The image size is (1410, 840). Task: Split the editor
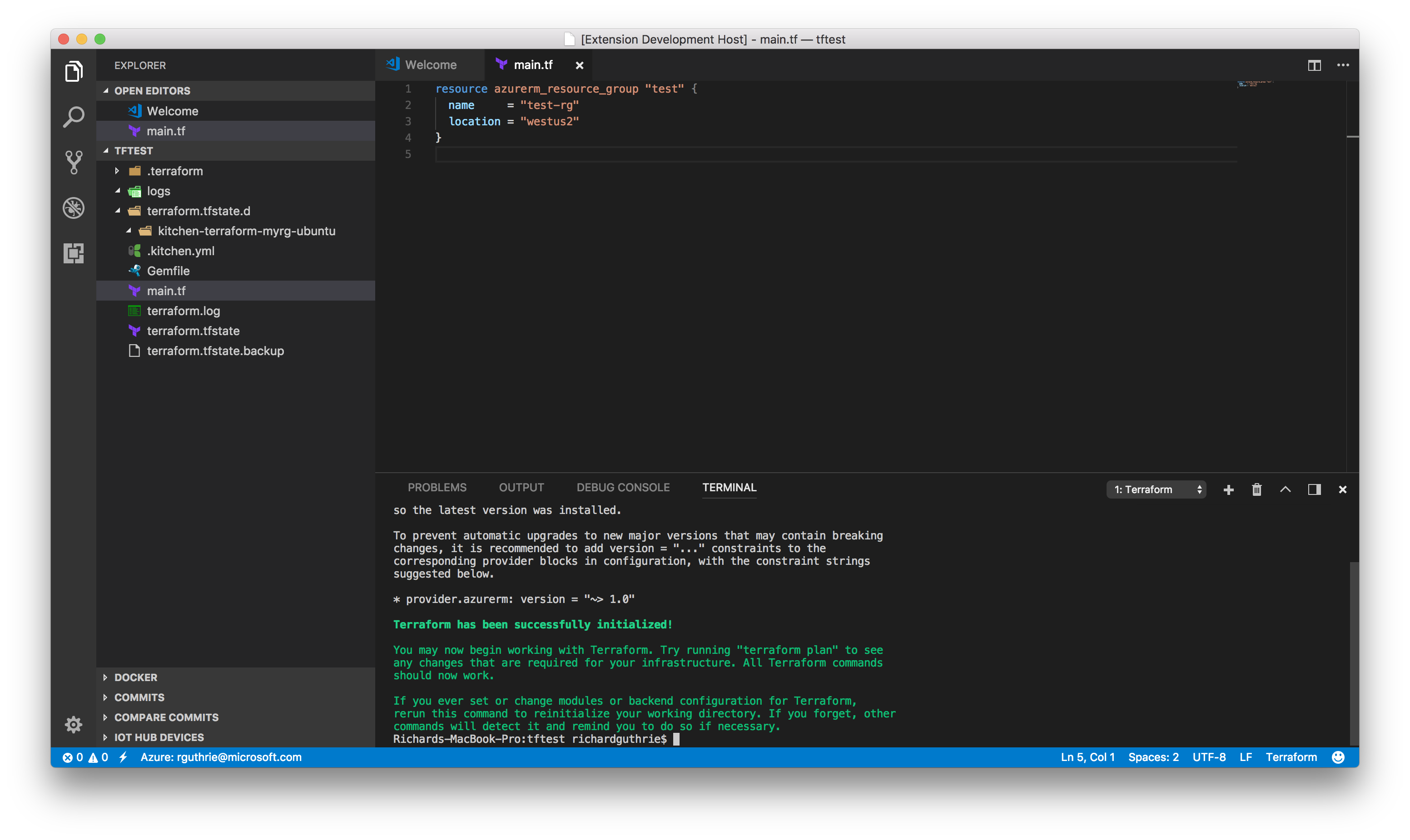click(1314, 66)
